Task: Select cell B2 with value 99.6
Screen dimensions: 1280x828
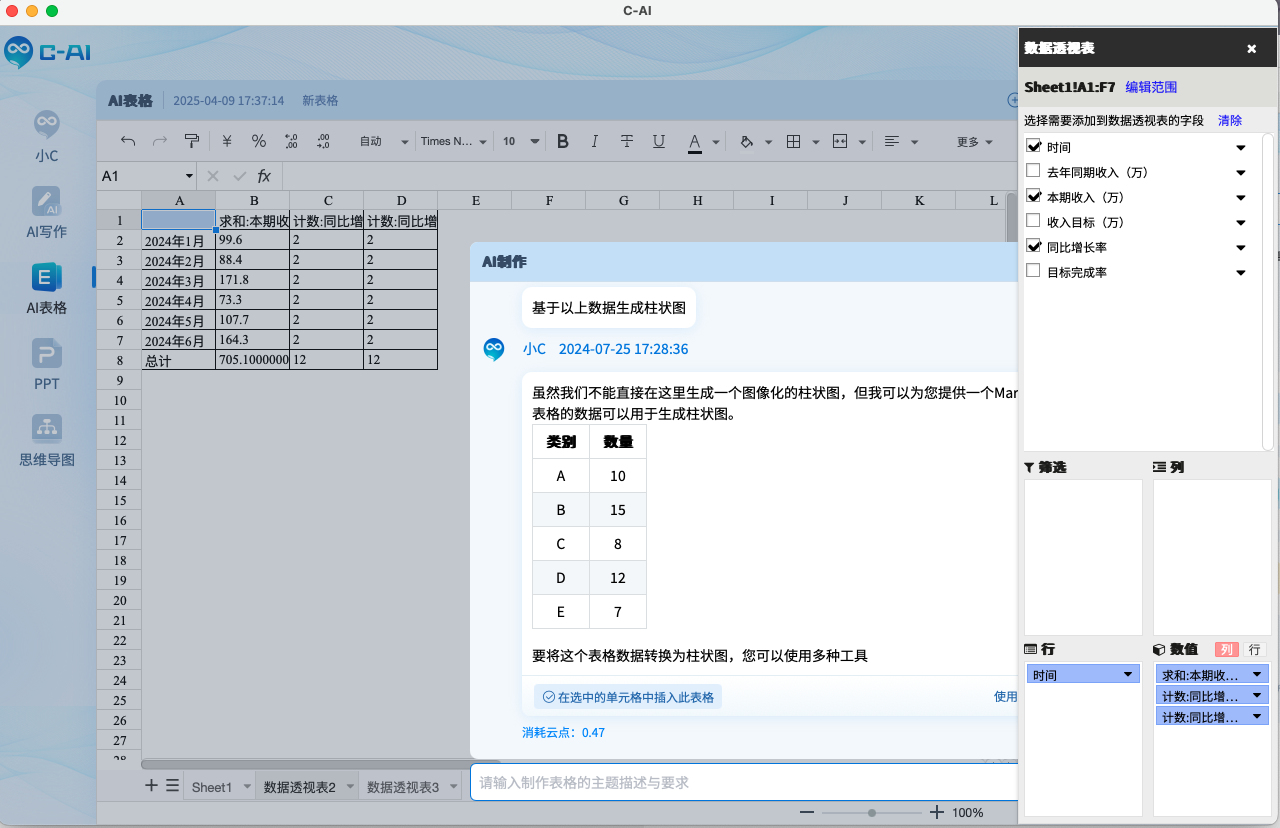Action: (252, 240)
